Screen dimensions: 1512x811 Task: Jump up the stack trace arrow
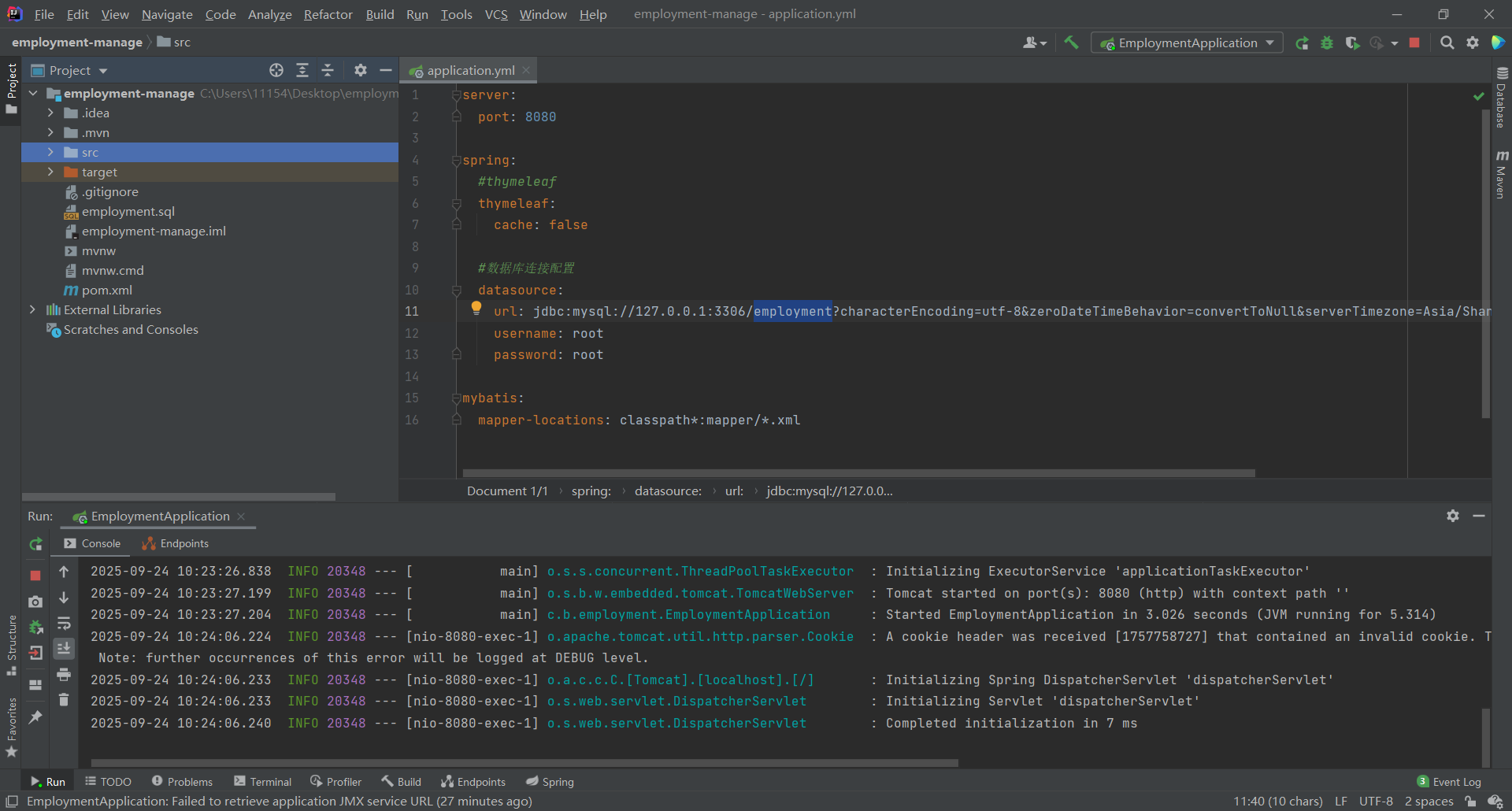64,572
